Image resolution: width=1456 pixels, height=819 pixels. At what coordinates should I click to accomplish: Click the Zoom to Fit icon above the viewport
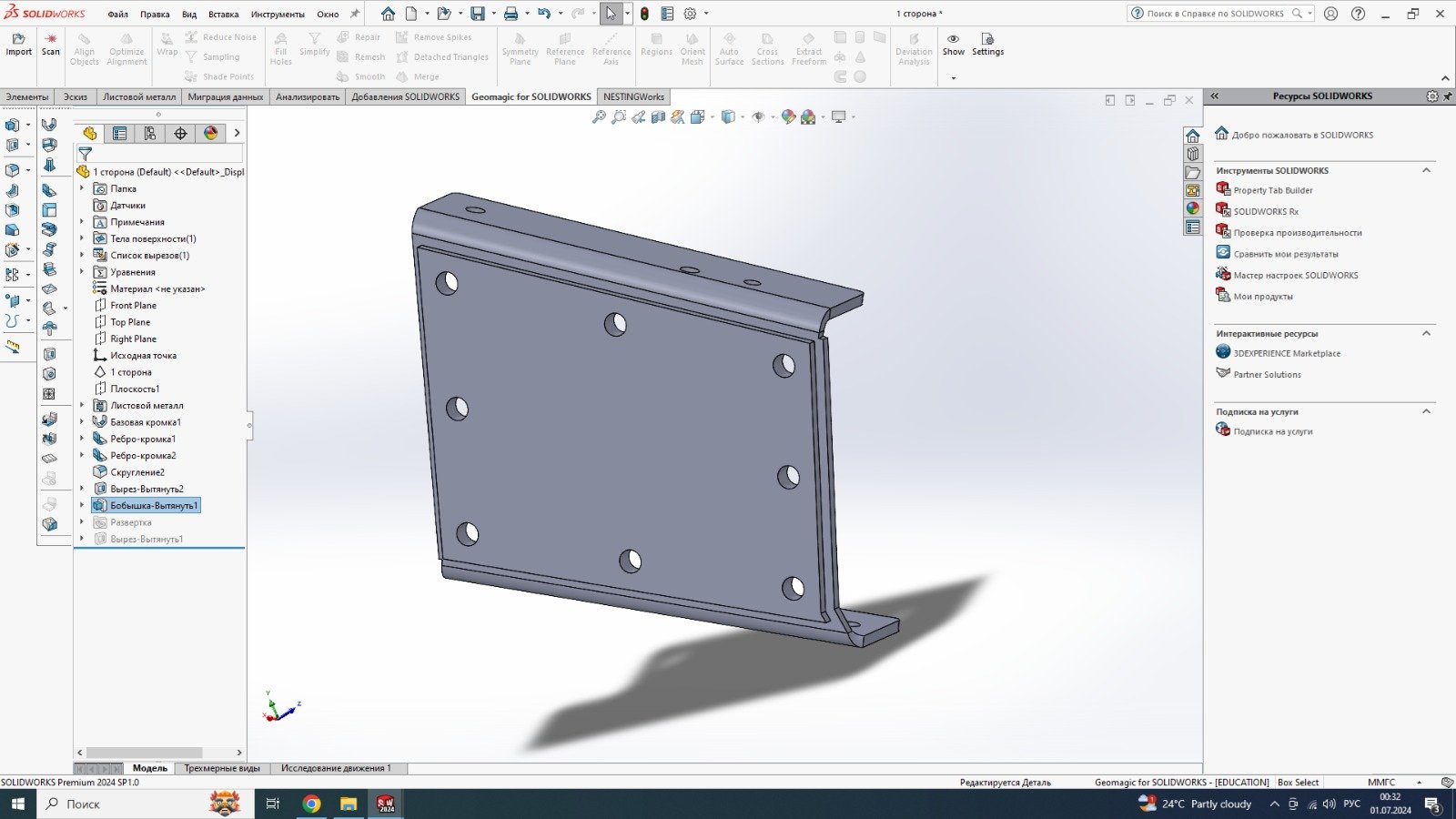click(599, 116)
